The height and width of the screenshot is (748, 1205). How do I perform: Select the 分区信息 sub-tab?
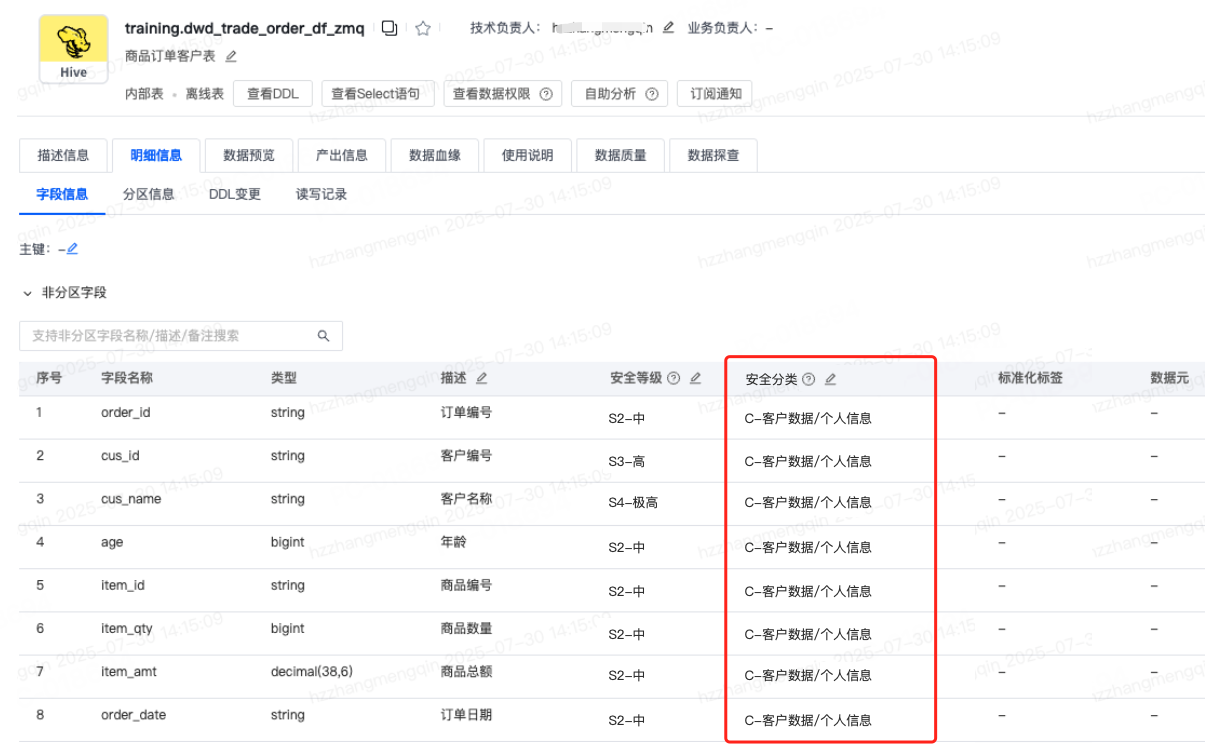148,194
